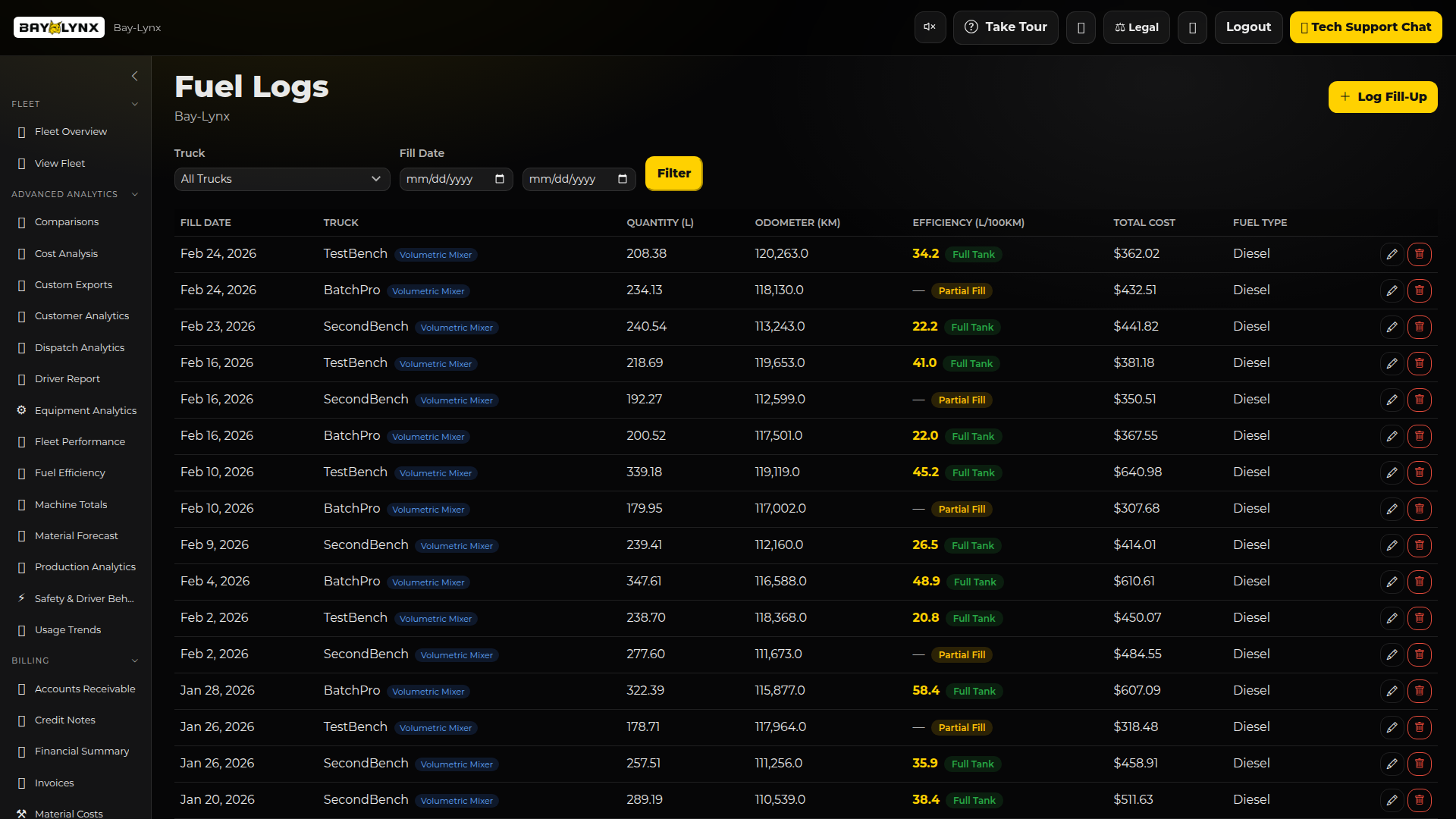
Task: Open Tech Support Chat
Action: tap(1365, 27)
